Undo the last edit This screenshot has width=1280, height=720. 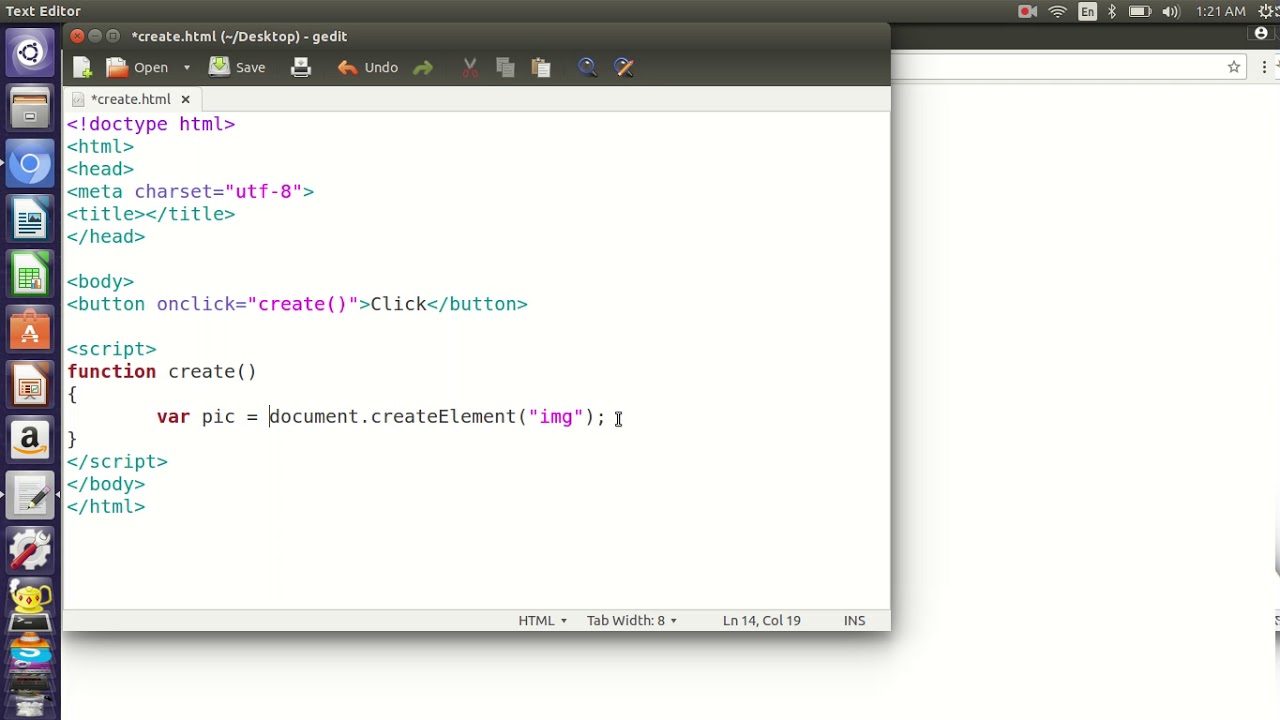tap(368, 68)
